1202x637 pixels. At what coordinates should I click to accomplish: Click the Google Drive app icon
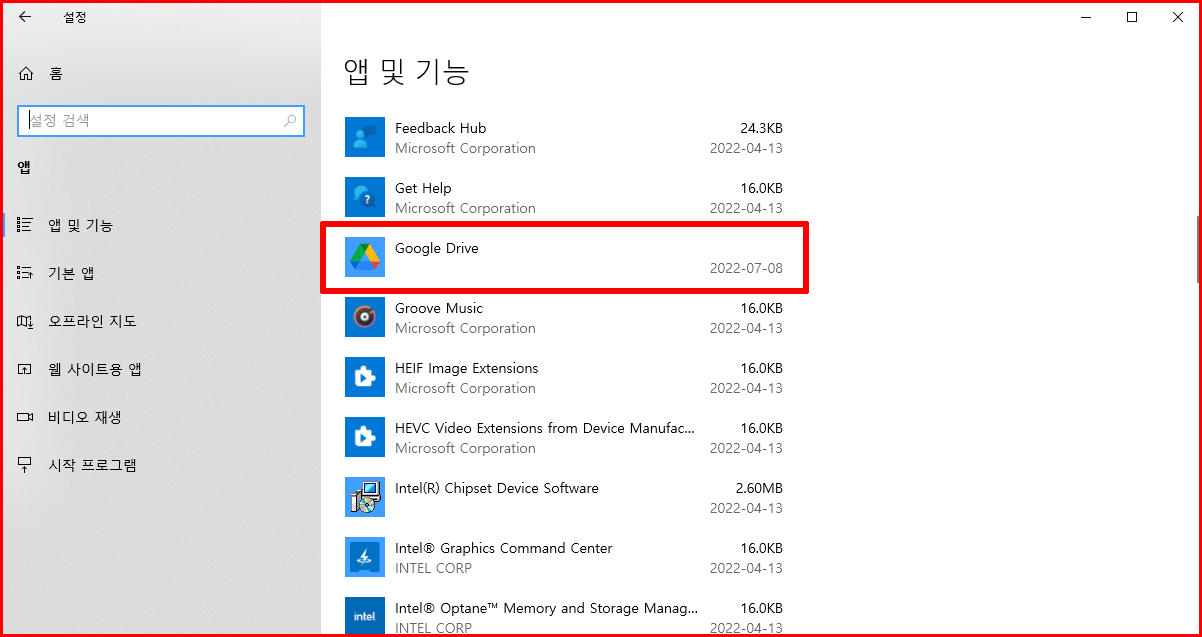coord(365,257)
